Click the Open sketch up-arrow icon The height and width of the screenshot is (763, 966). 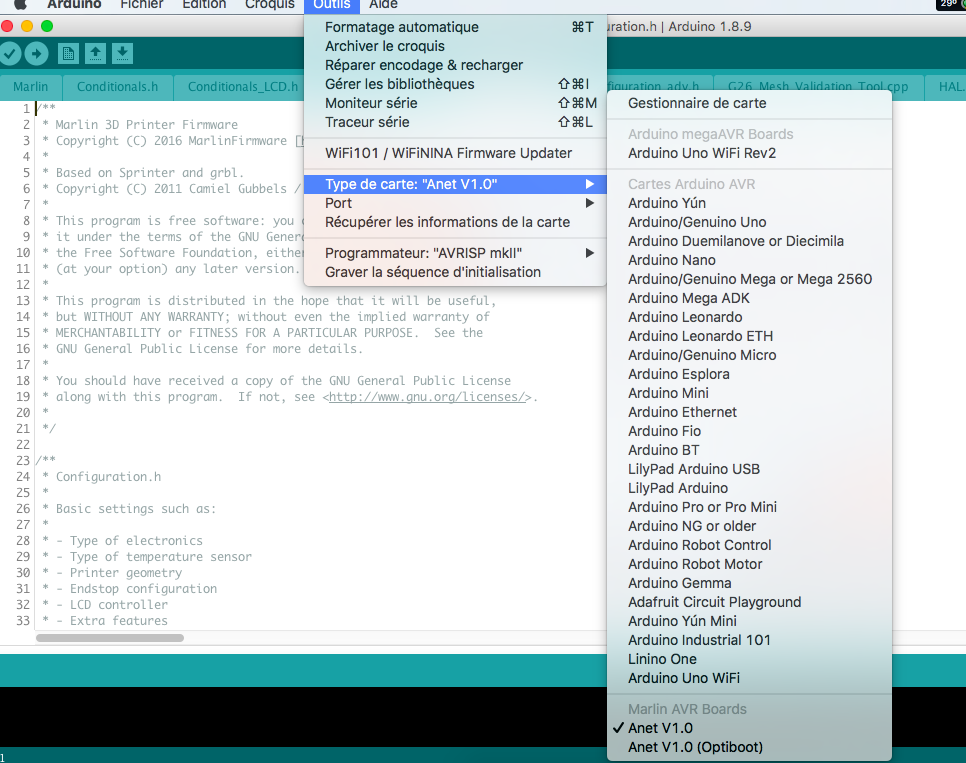[x=95, y=54]
